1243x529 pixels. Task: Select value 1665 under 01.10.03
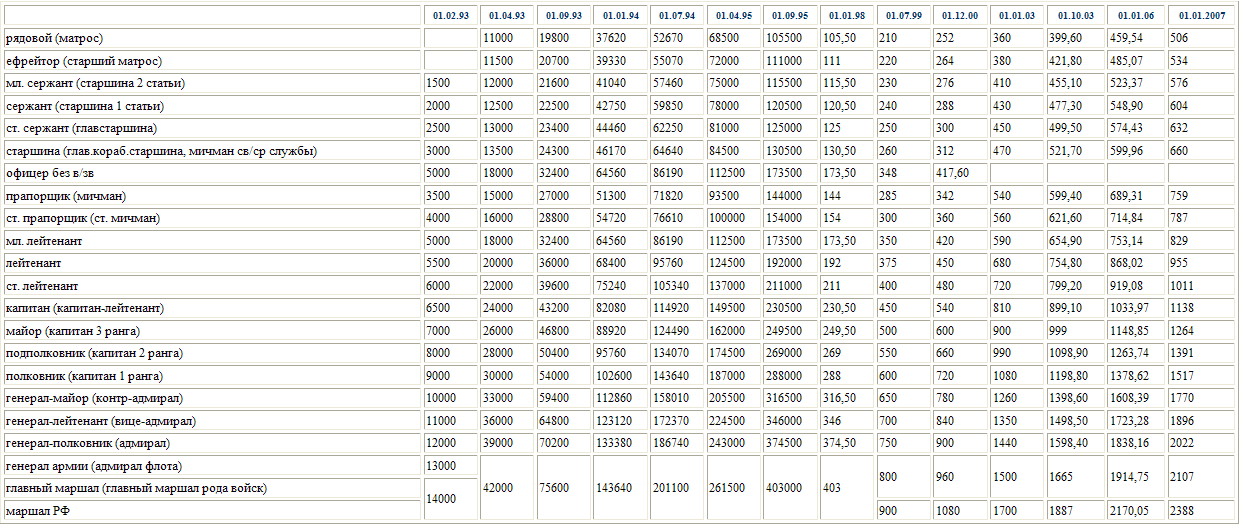click(x=1062, y=477)
